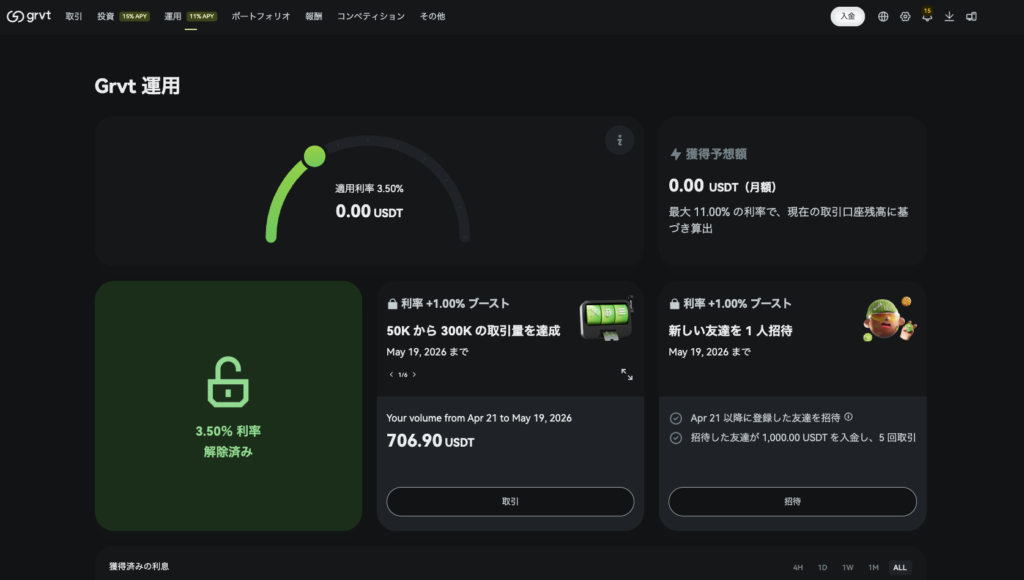Go to previous boost task with left chevron
The width and height of the screenshot is (1024, 580).
pyautogui.click(x=391, y=375)
